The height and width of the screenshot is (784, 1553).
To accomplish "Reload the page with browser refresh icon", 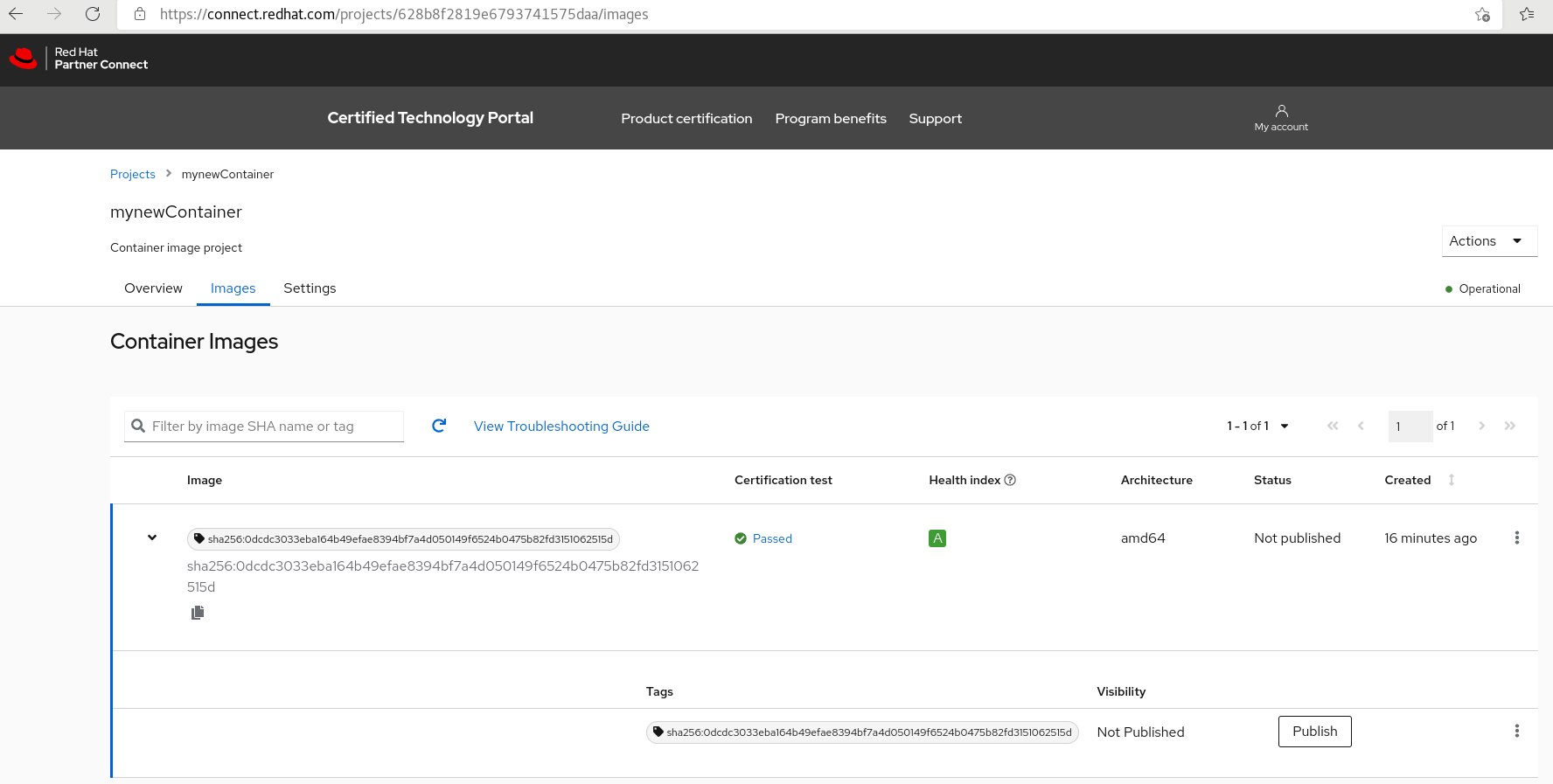I will point(93,14).
